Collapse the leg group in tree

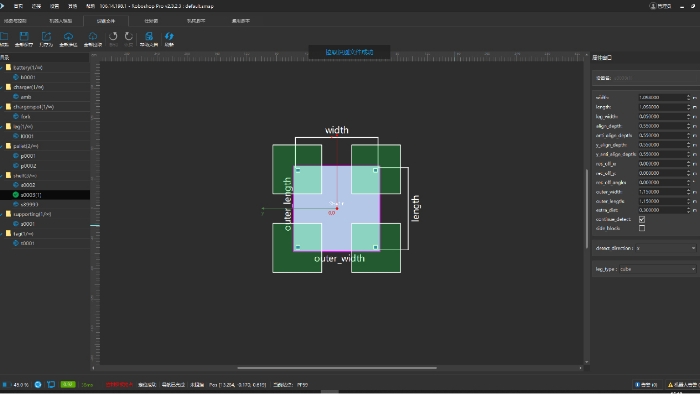tap(2, 127)
